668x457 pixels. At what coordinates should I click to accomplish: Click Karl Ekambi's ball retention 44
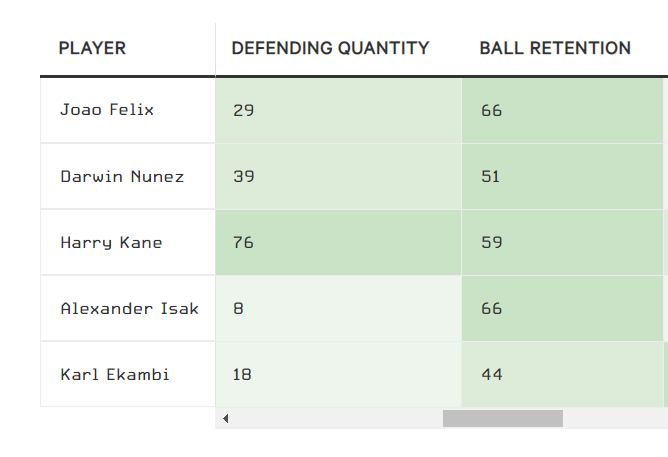pos(491,374)
